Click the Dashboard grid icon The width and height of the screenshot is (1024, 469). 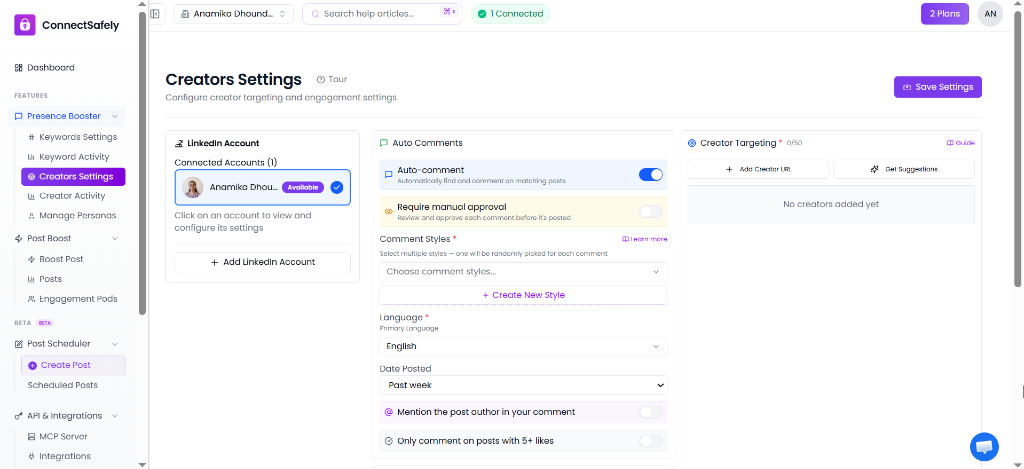tap(18, 68)
